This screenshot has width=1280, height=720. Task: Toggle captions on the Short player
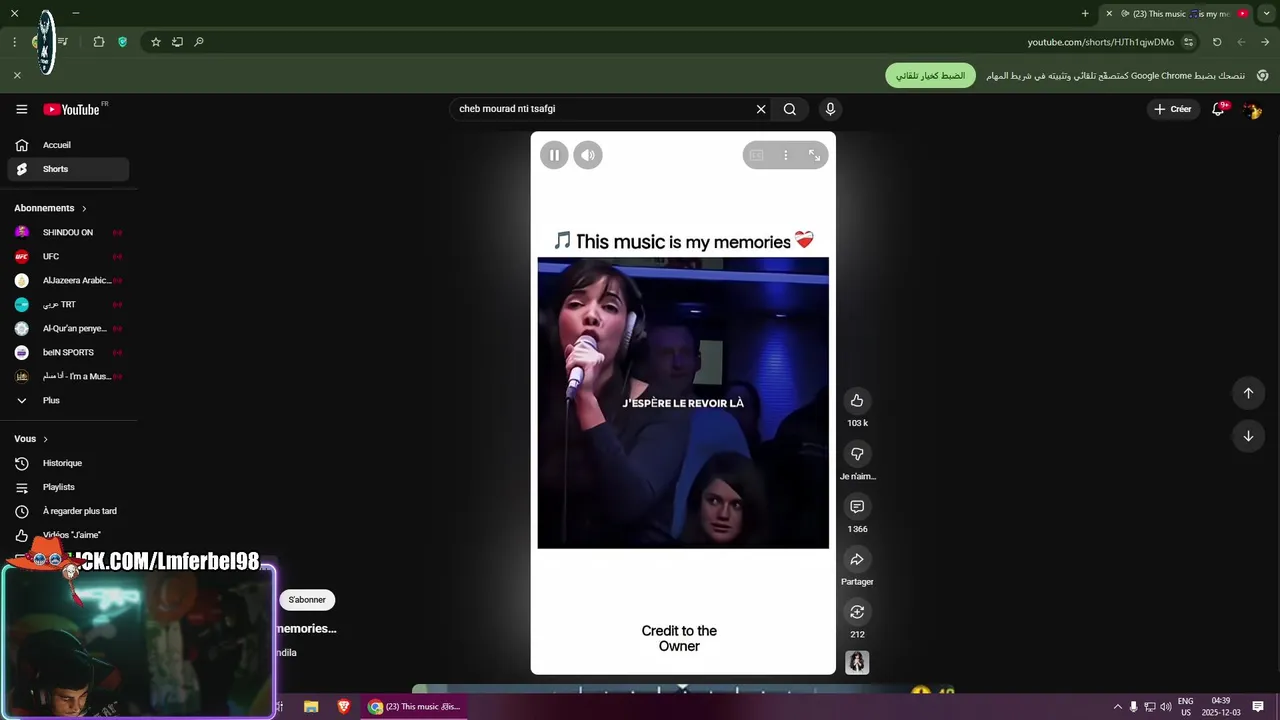(757, 155)
